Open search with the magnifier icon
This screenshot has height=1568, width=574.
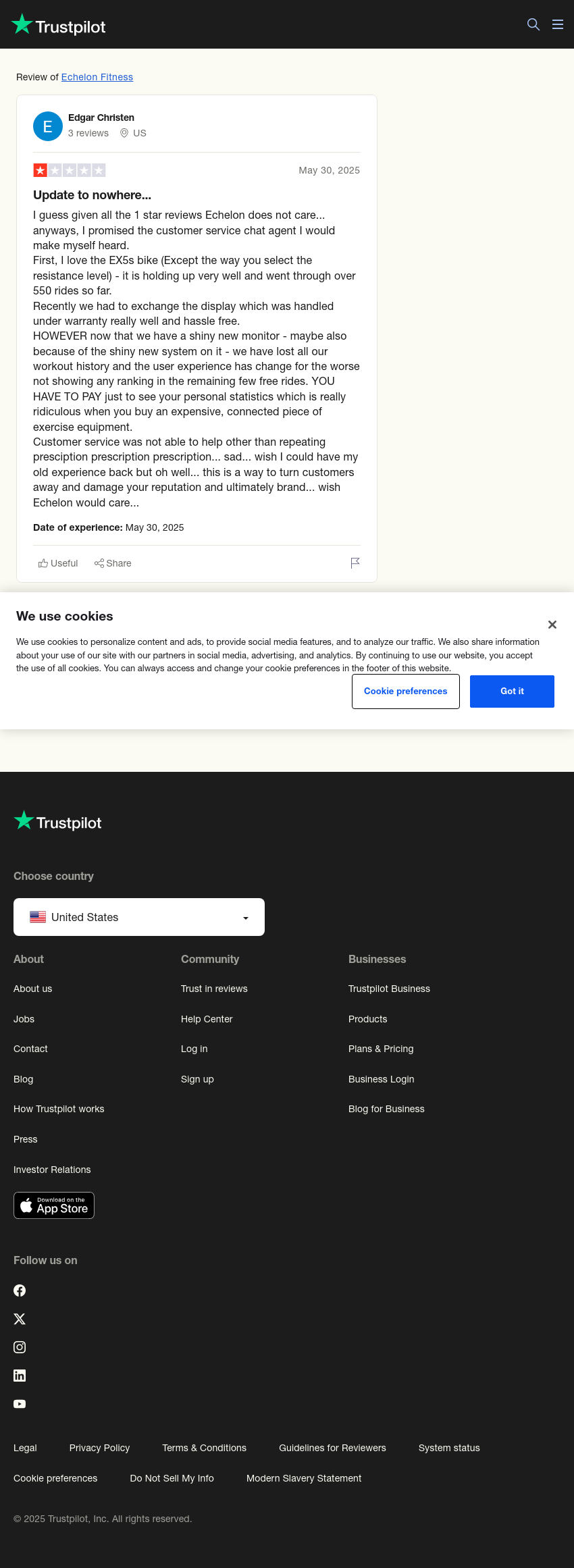(x=533, y=24)
